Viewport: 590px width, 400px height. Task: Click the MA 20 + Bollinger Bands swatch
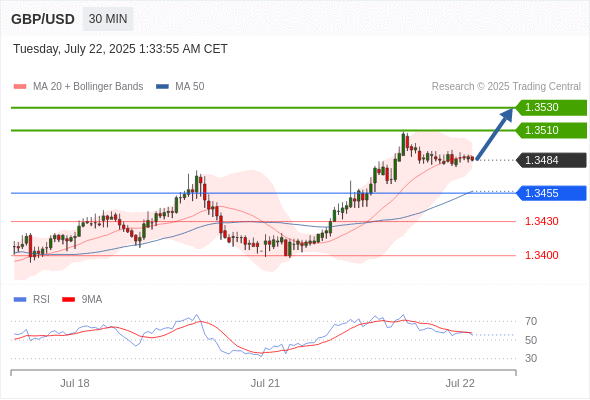pos(20,87)
